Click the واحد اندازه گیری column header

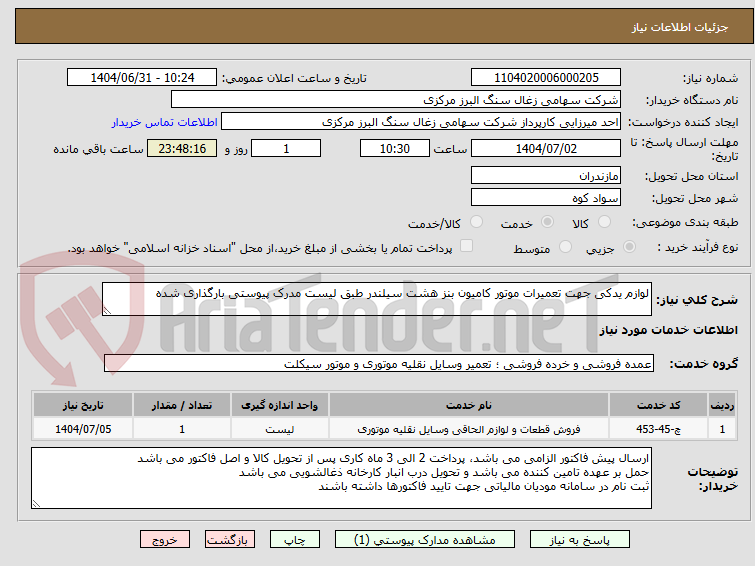click(x=280, y=405)
